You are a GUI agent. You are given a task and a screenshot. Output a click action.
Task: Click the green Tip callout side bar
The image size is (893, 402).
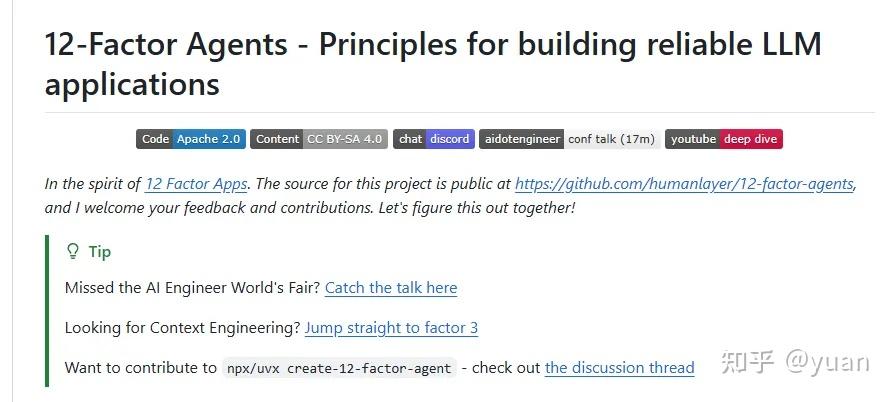pyautogui.click(x=47, y=310)
